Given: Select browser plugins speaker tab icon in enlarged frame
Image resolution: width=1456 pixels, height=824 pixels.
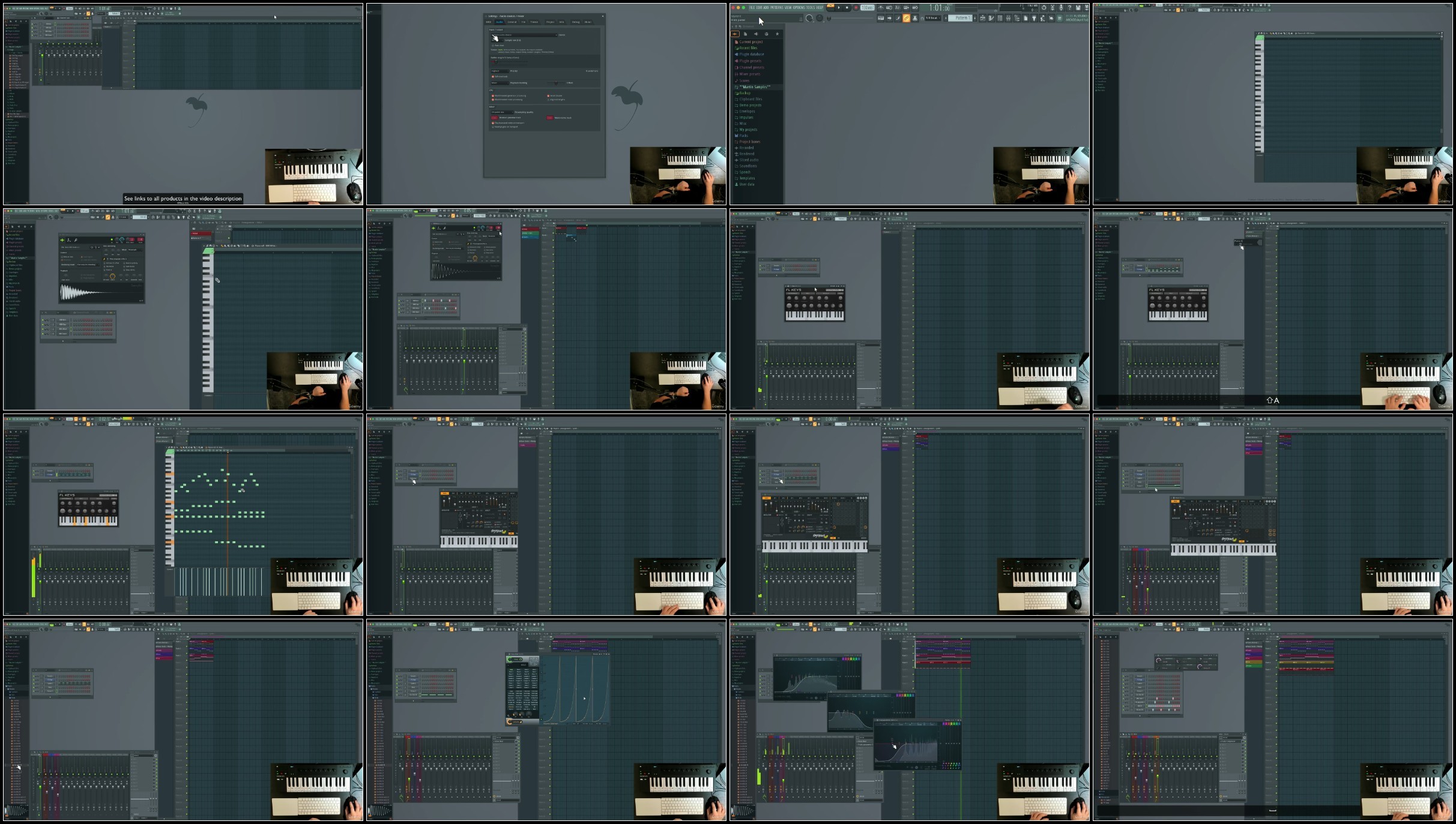Looking at the screenshot, I should tap(756, 34).
